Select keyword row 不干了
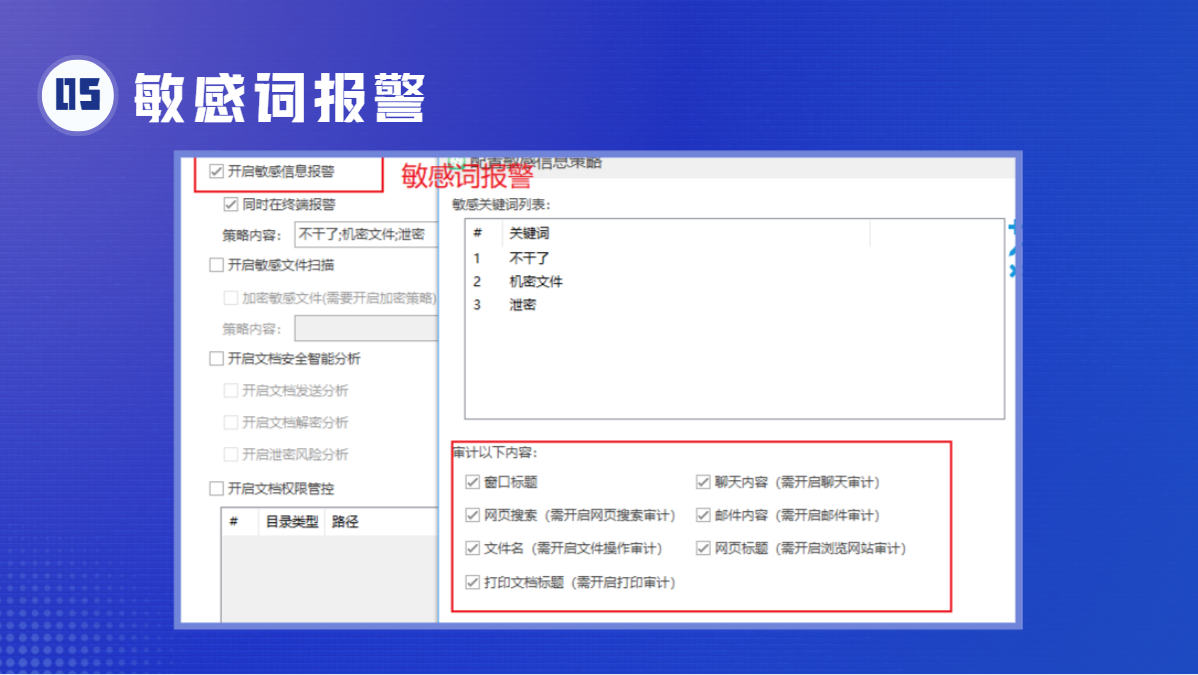 click(x=529, y=258)
